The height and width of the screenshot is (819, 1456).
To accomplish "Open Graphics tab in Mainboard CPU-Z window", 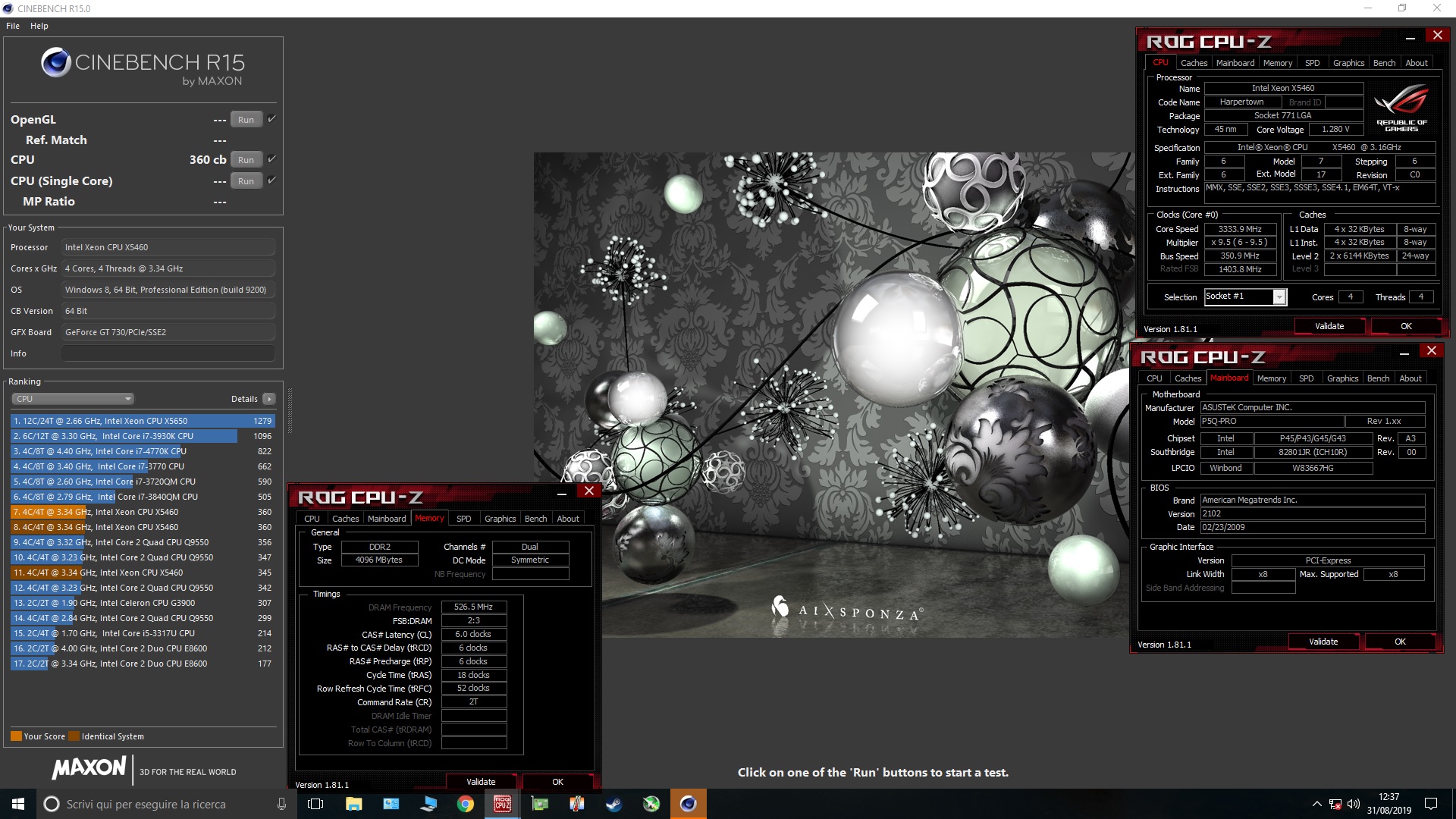I will 1342,378.
